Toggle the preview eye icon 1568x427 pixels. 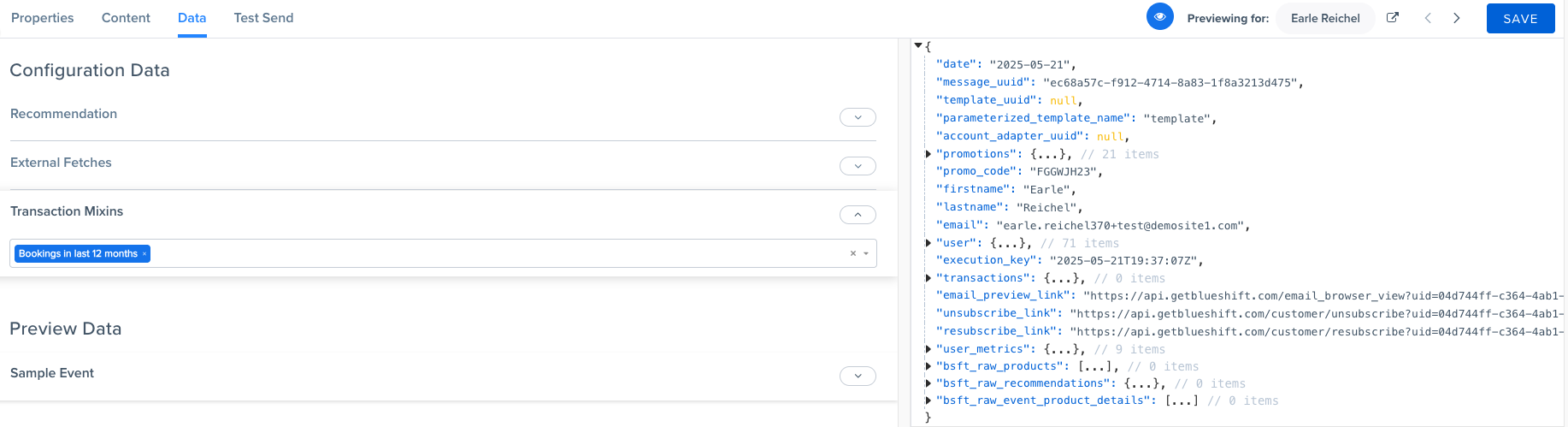1159,17
